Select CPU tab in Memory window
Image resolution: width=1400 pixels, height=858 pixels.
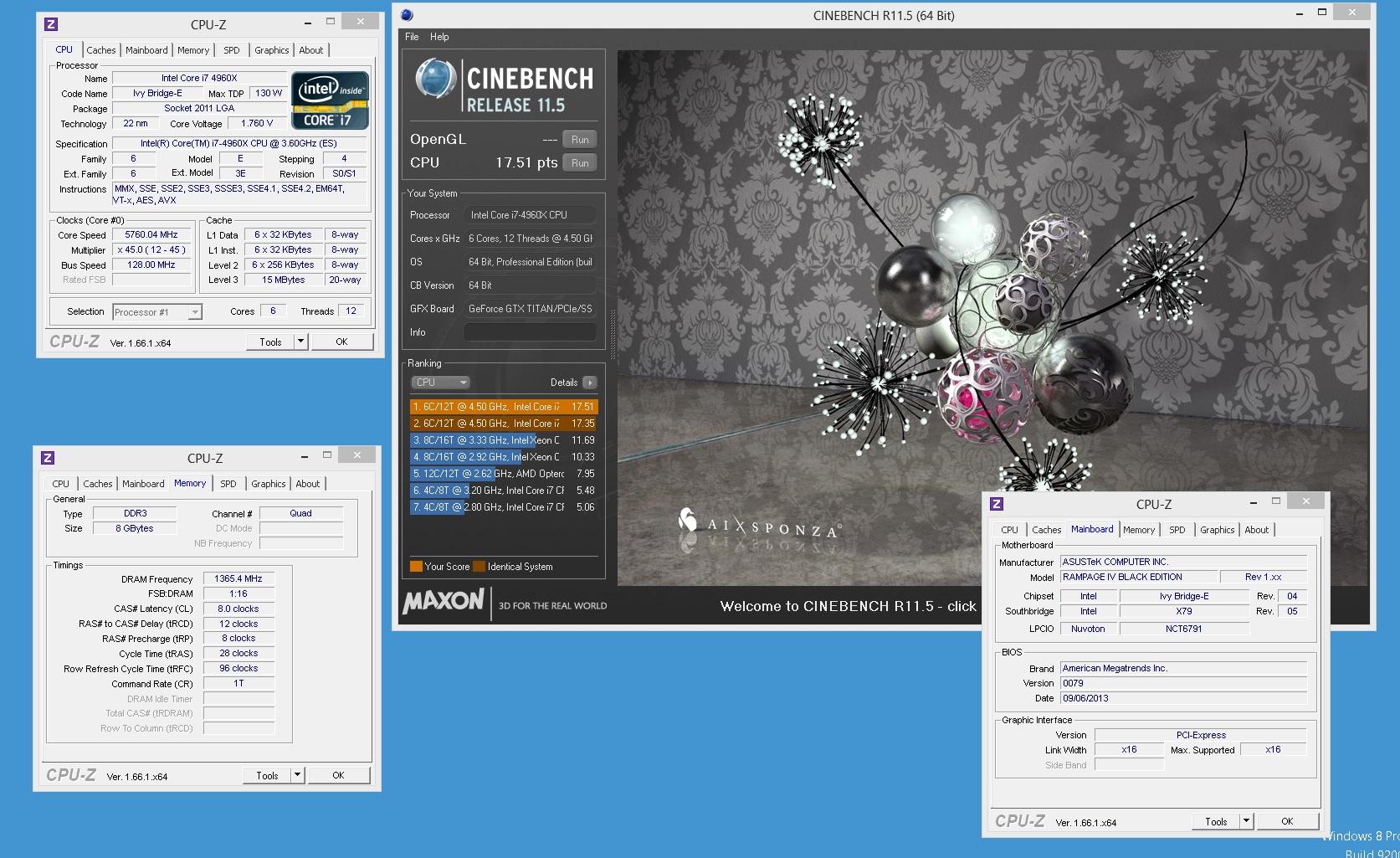pos(61,484)
